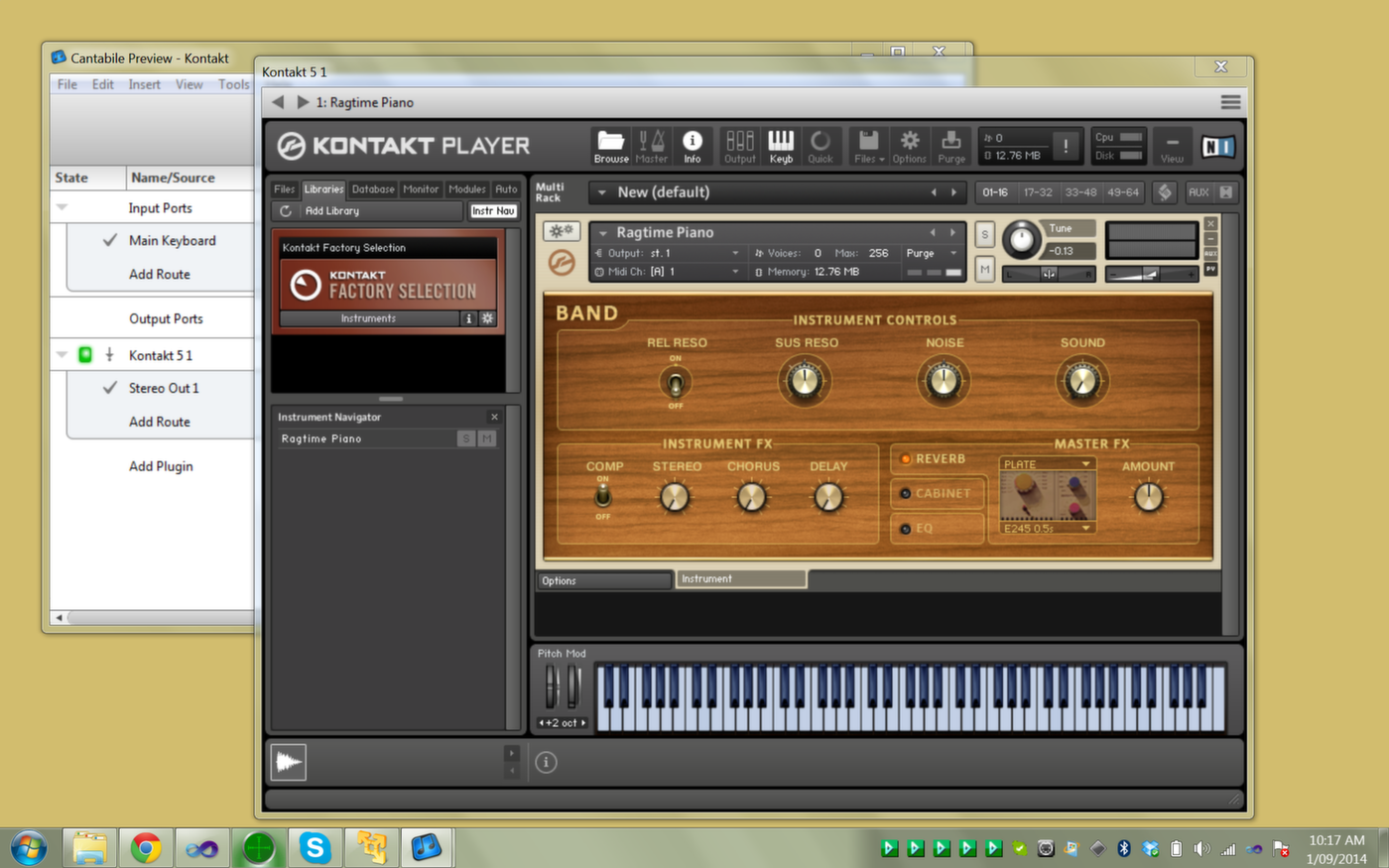Screen dimensions: 1389x868
Task: Open the Quick load browser
Action: coord(821,146)
